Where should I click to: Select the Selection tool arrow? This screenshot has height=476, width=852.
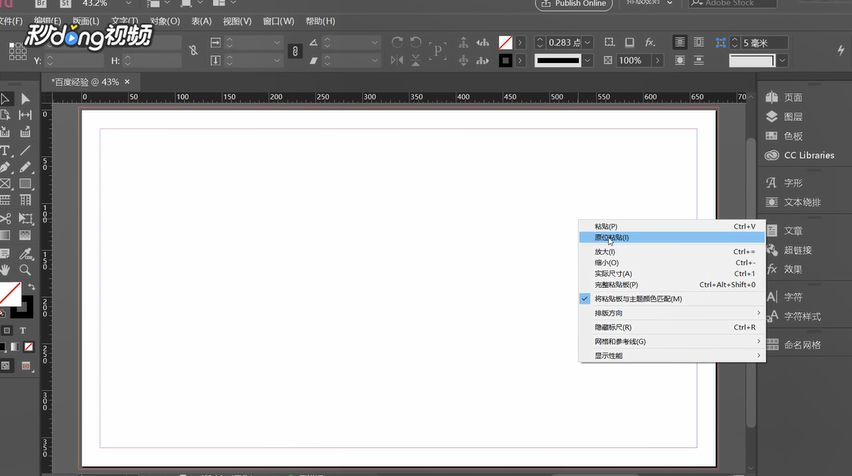5,99
